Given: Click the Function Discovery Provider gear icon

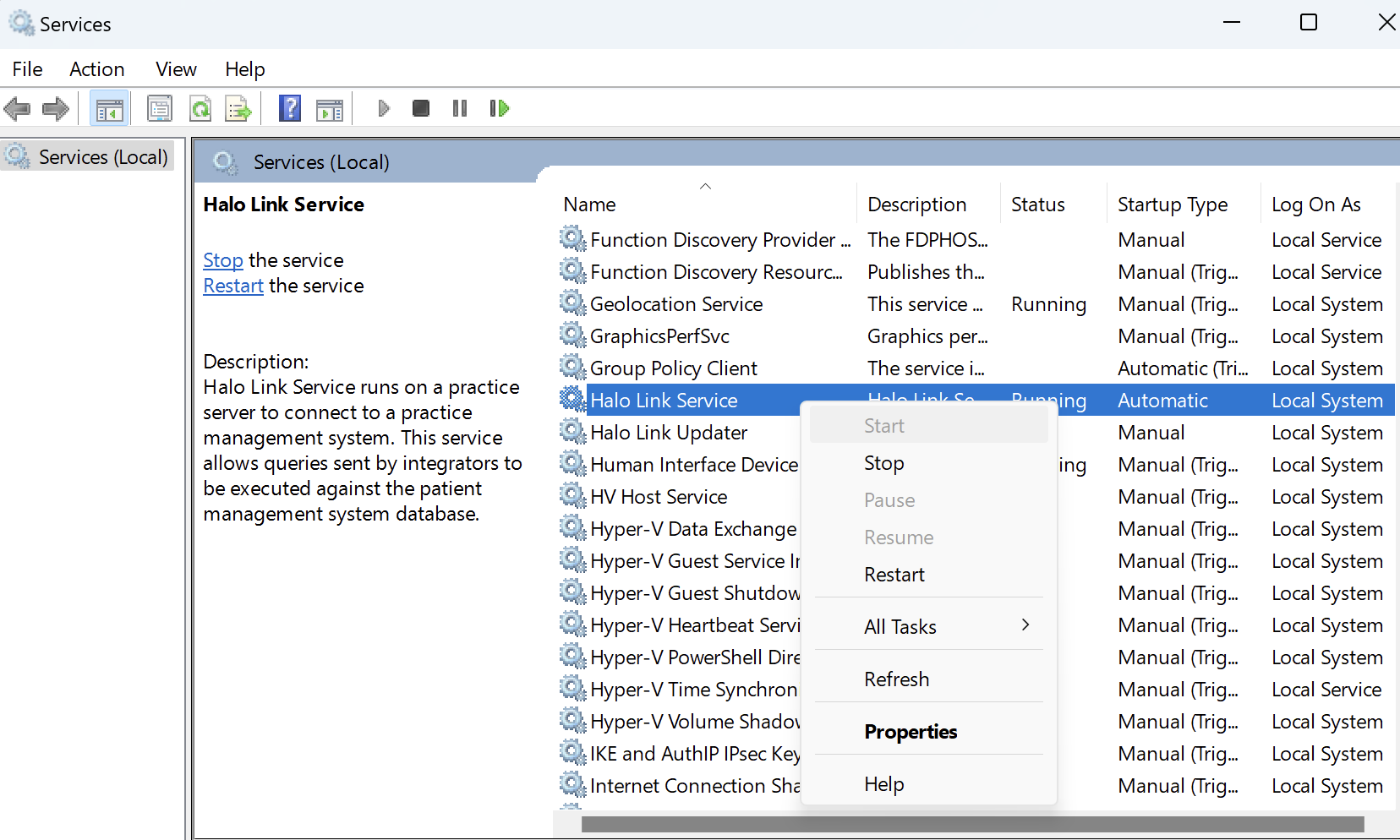Looking at the screenshot, I should (572, 238).
